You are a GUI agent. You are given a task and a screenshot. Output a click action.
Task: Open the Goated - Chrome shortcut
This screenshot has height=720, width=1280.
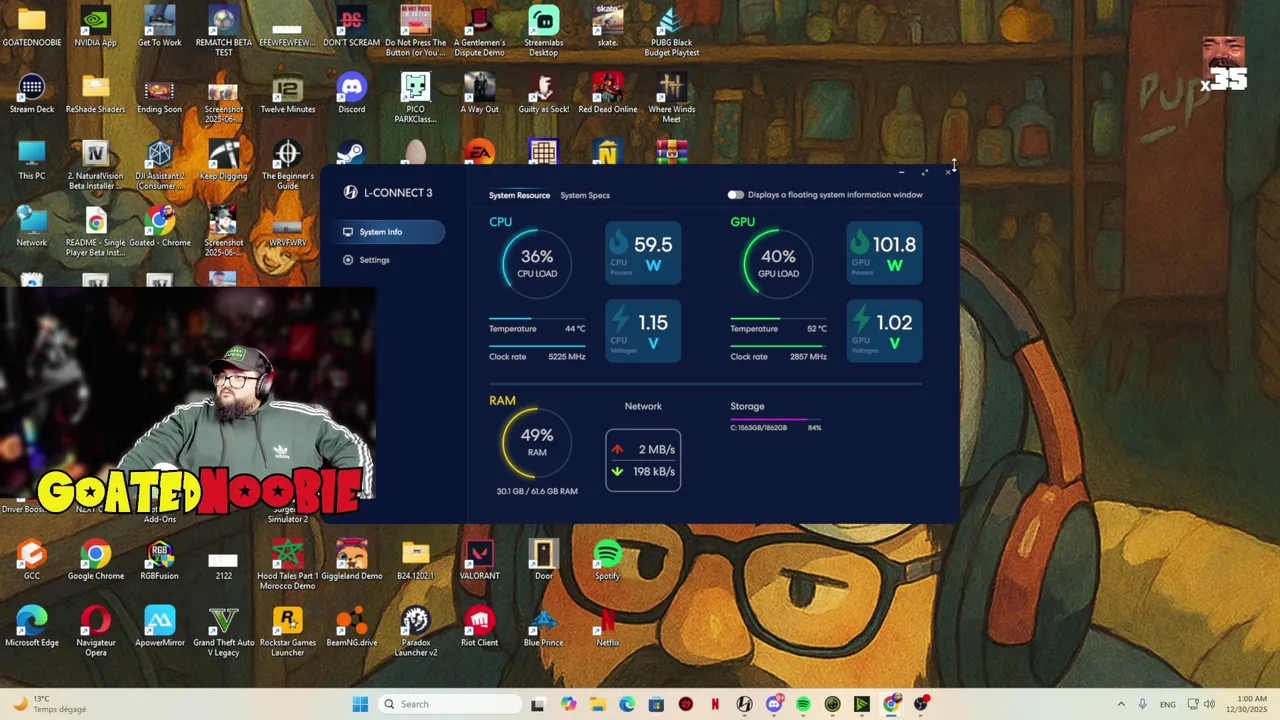click(159, 227)
